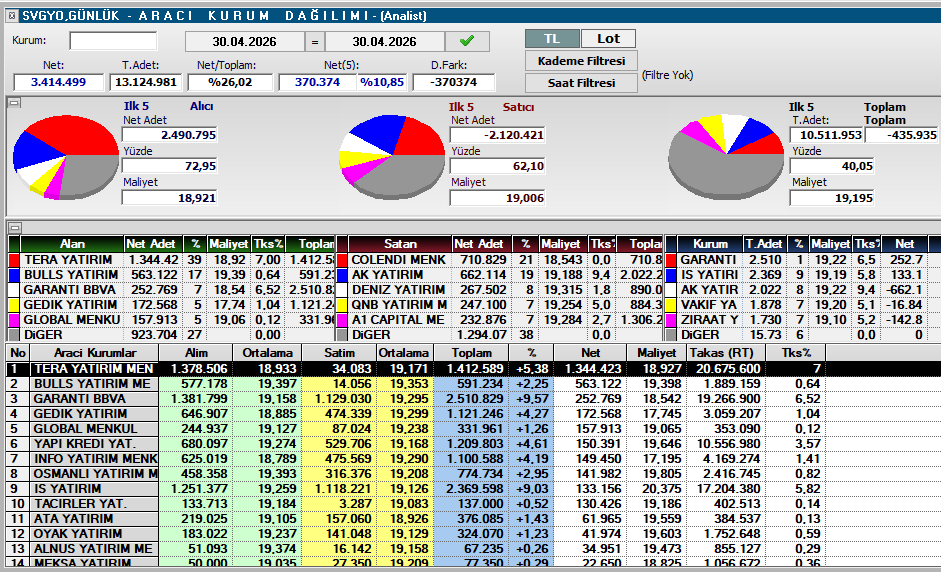Confirm the date range with the green checkmark
This screenshot has height=572, width=941.
click(467, 41)
